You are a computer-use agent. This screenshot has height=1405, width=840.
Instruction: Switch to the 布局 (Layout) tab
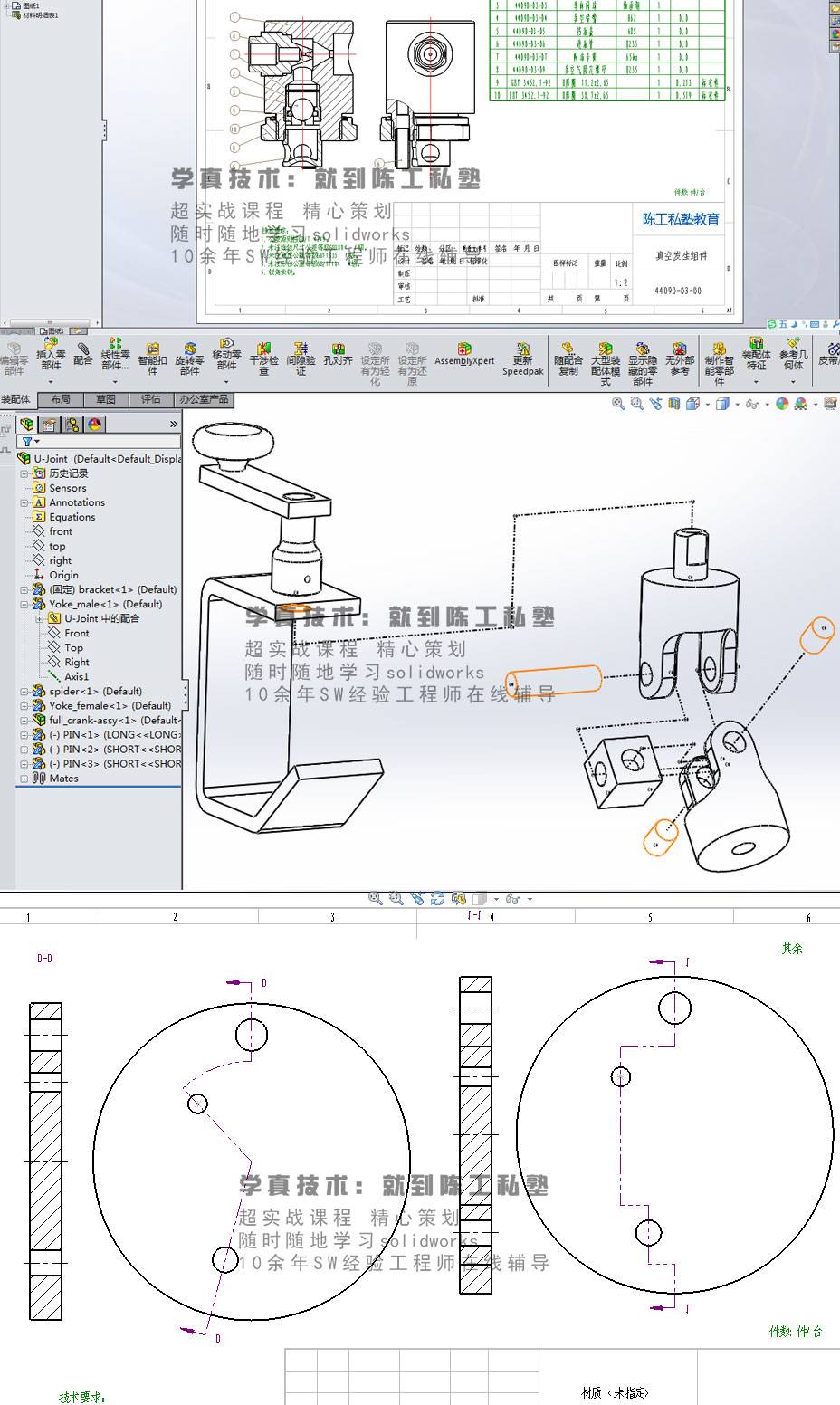coord(60,399)
